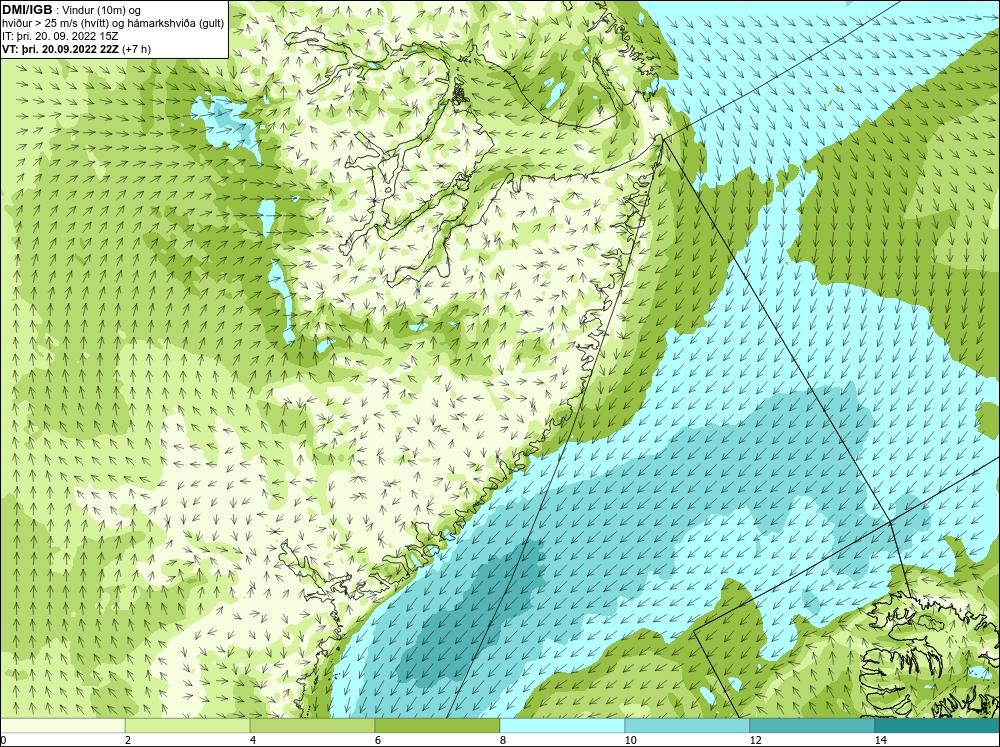Click the darkest teal swatch above 14
Viewport: 1000px width, 747px height.
click(x=937, y=725)
